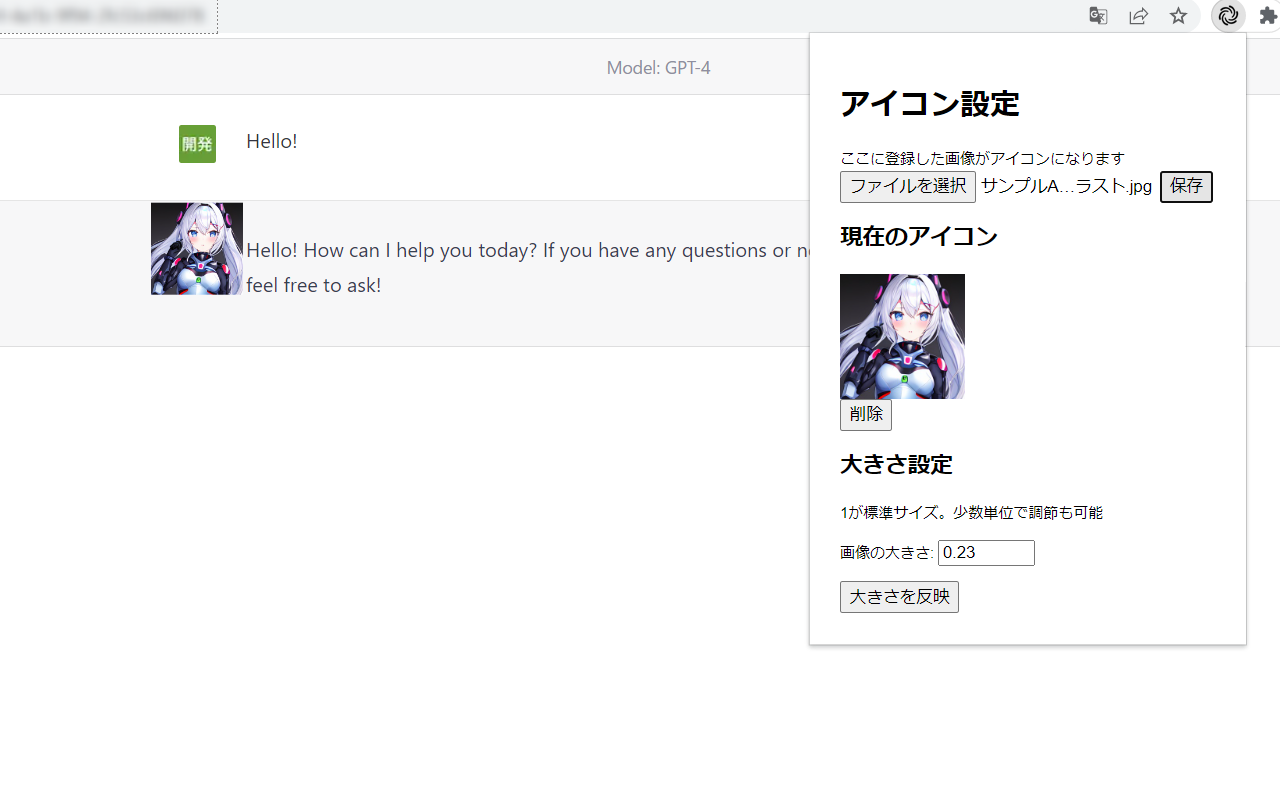The image size is (1280, 800).
Task: Open the puzzle-piece Extensions menu
Action: tap(1268, 16)
